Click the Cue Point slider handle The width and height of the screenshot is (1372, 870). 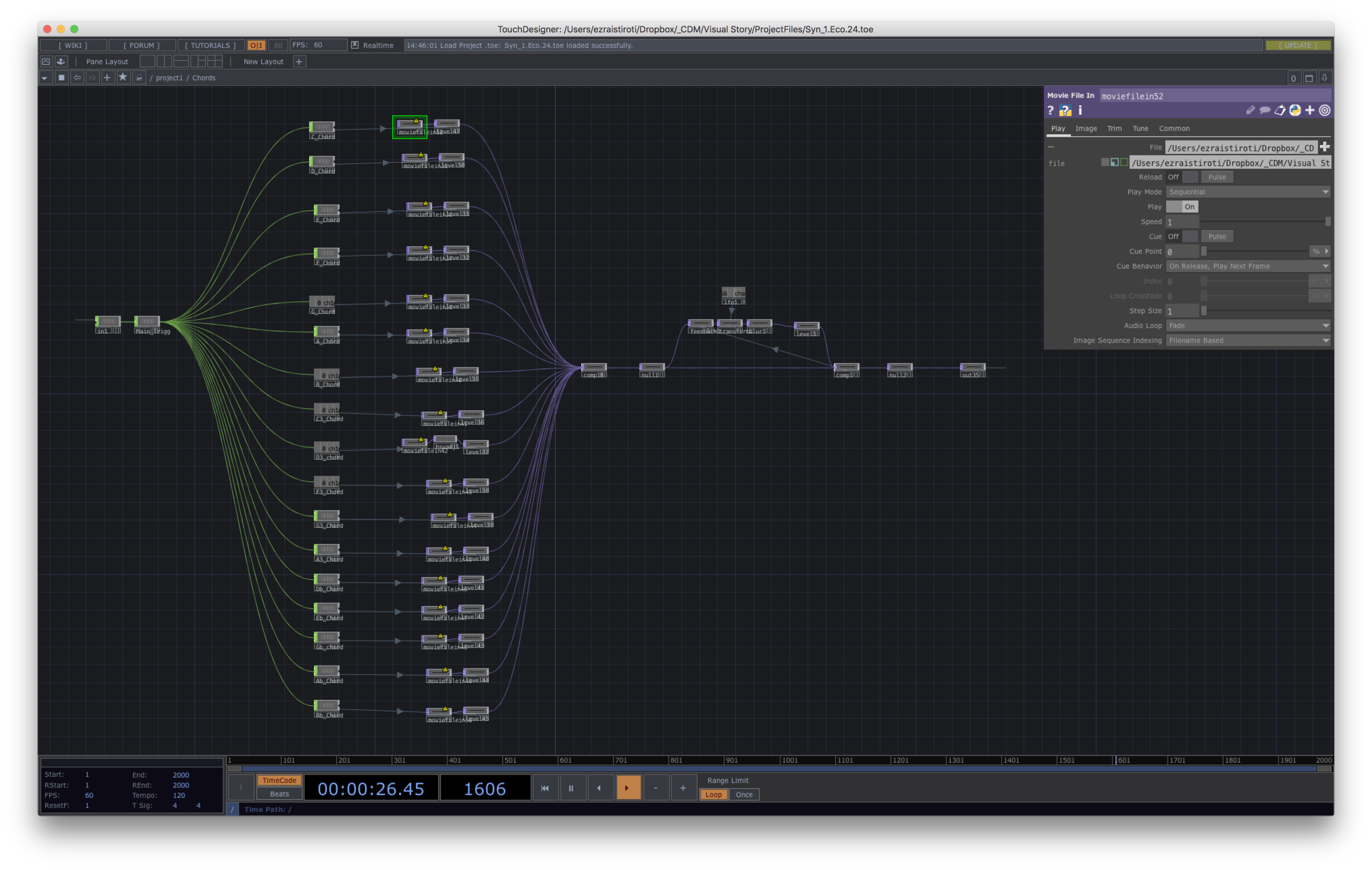click(x=1204, y=251)
